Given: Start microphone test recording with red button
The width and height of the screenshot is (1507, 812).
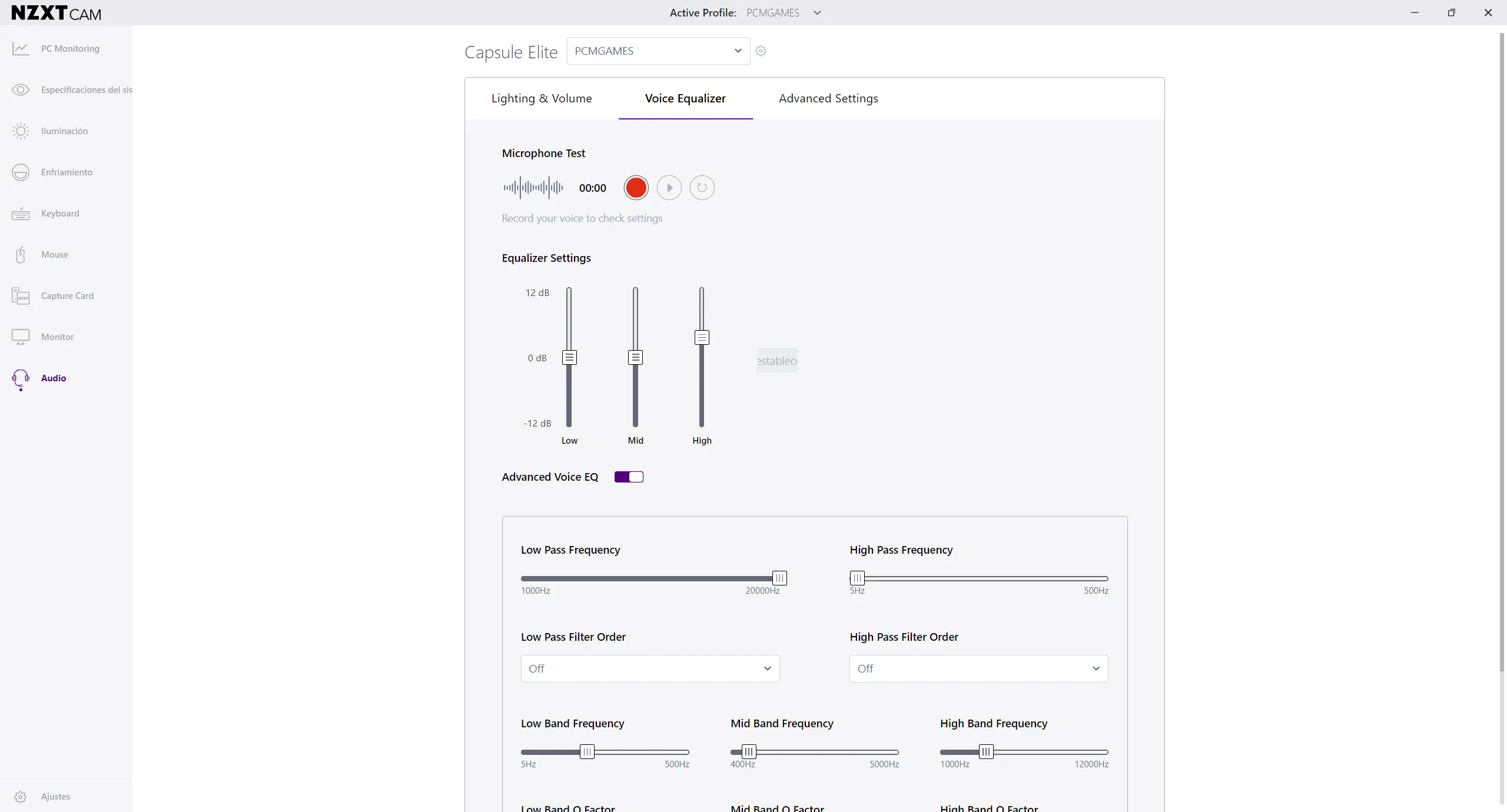Looking at the screenshot, I should pos(636,188).
